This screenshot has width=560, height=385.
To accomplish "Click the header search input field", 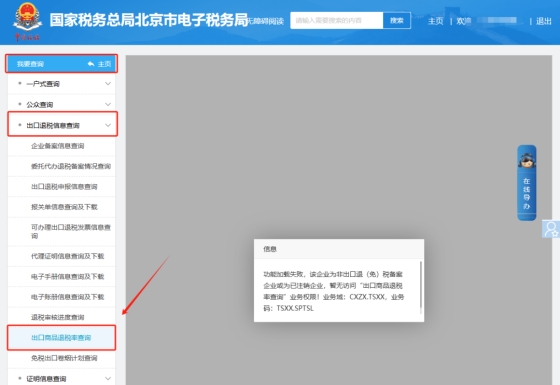I will tap(337, 20).
